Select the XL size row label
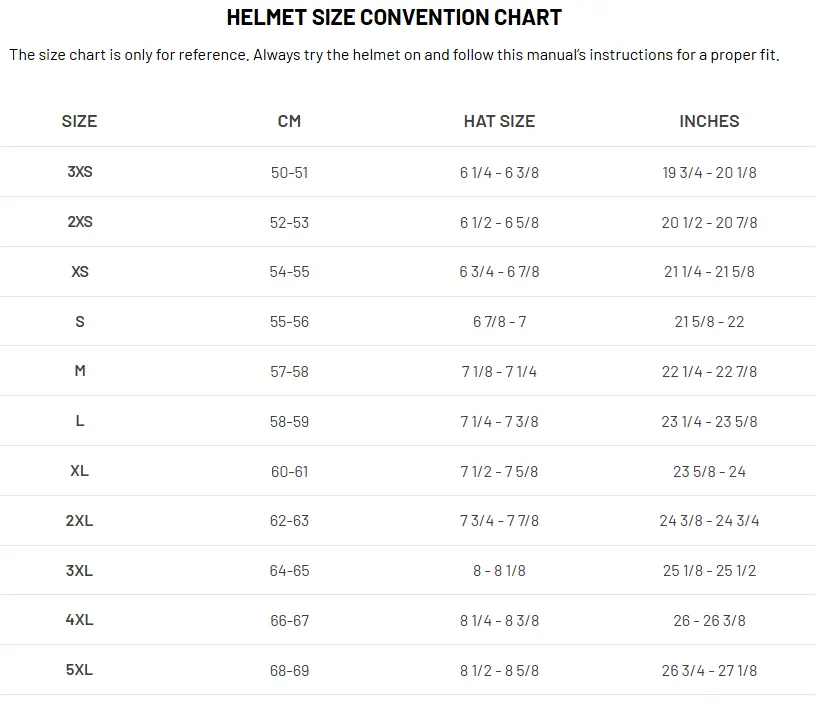Image resolution: width=833 pixels, height=718 pixels. click(x=80, y=471)
